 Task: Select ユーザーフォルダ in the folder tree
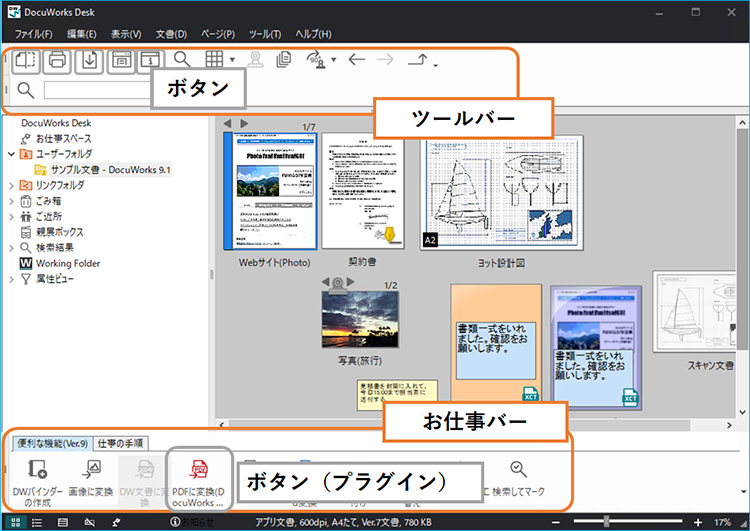[x=64, y=154]
